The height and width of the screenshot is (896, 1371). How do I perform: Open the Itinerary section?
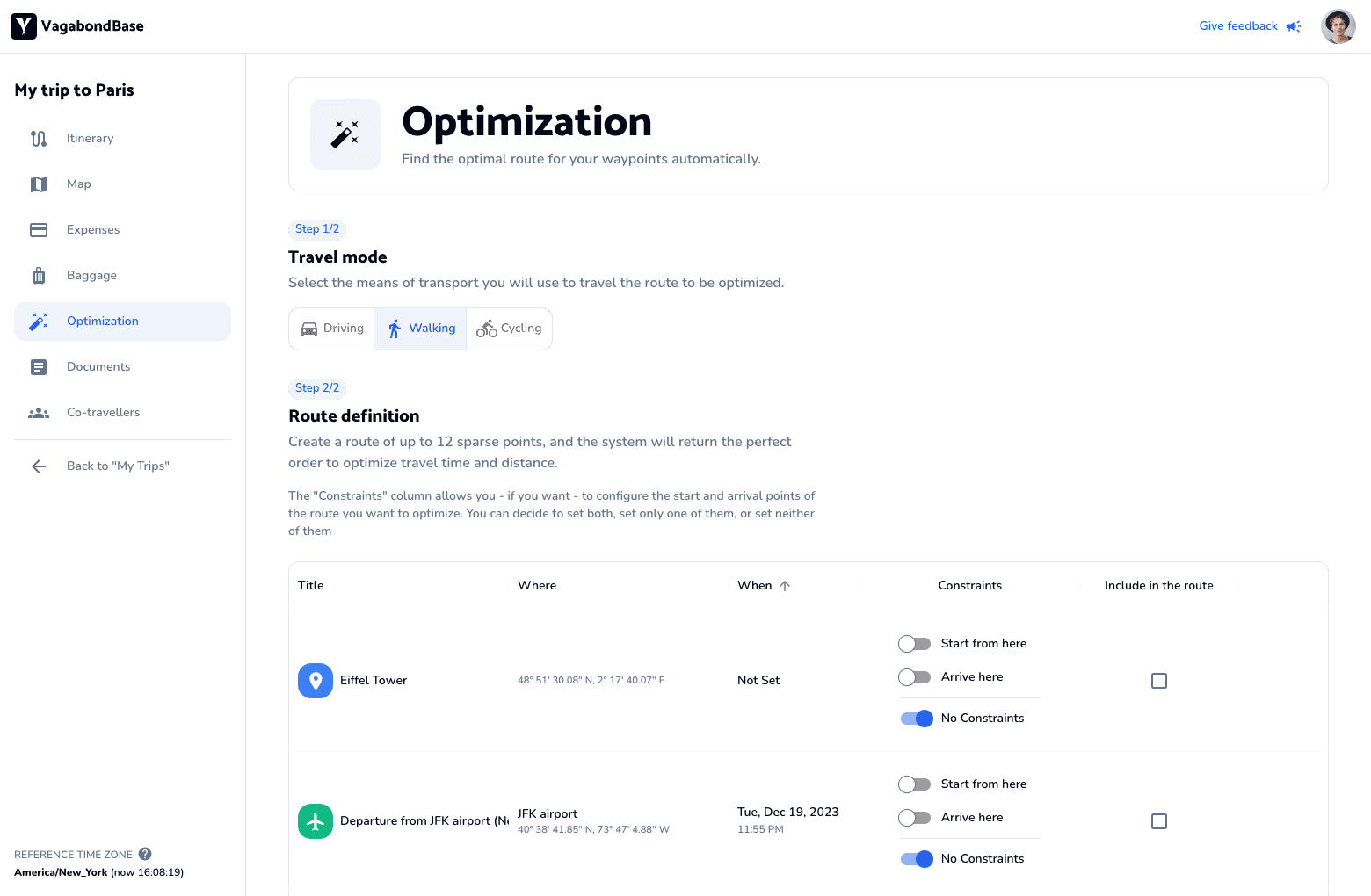coord(90,139)
